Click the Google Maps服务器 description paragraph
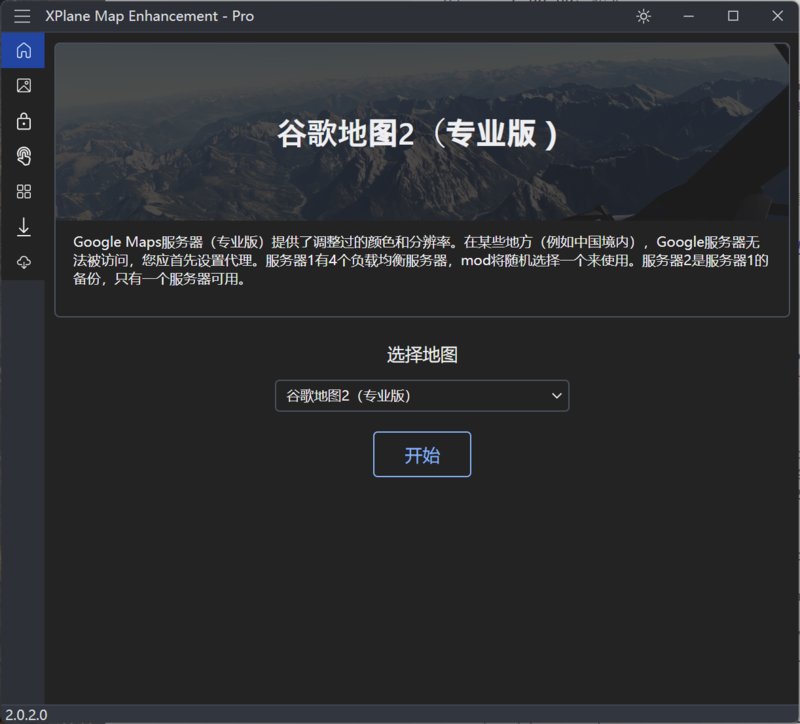Image resolution: width=800 pixels, height=724 pixels. click(421, 261)
